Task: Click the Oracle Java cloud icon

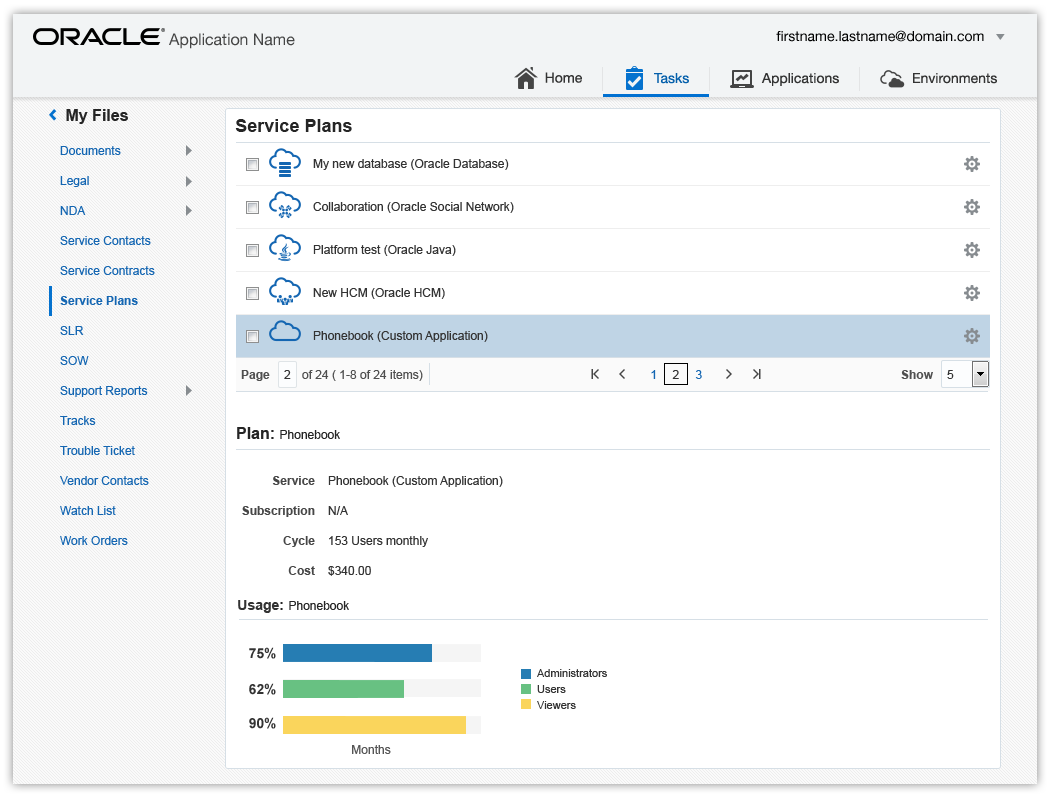Action: (x=285, y=248)
